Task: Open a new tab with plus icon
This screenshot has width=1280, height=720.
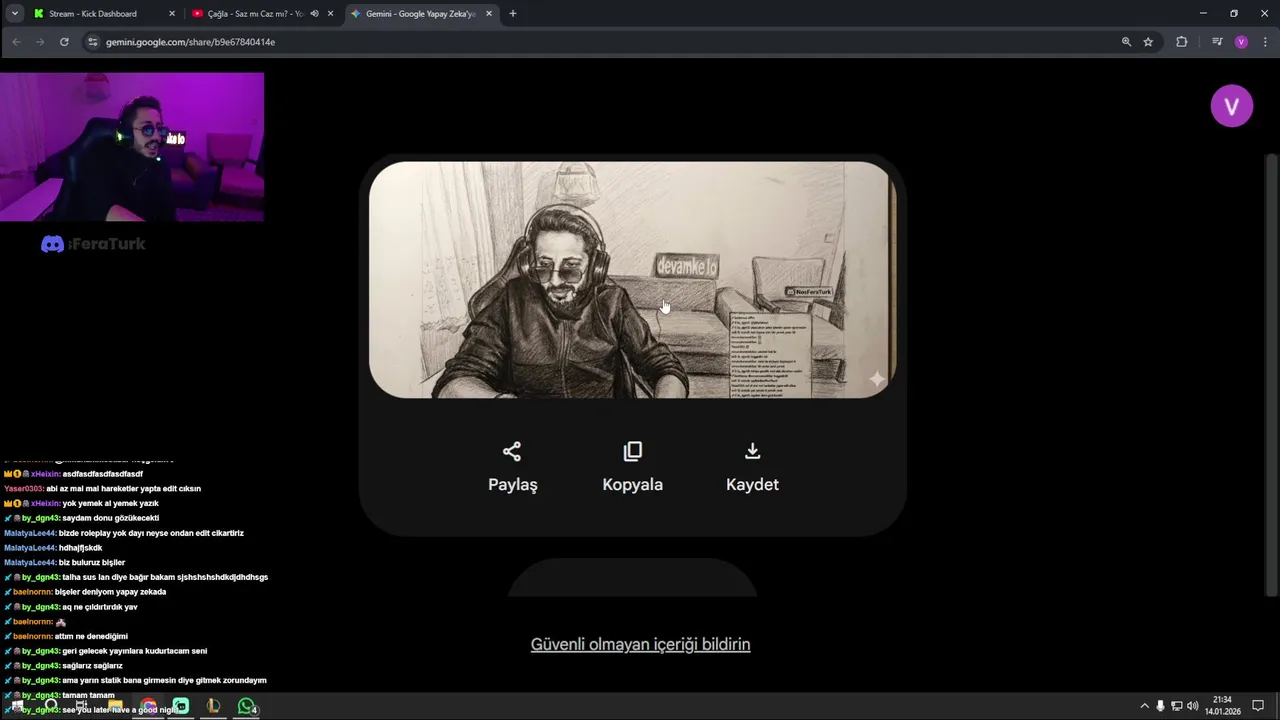Action: coord(513,14)
